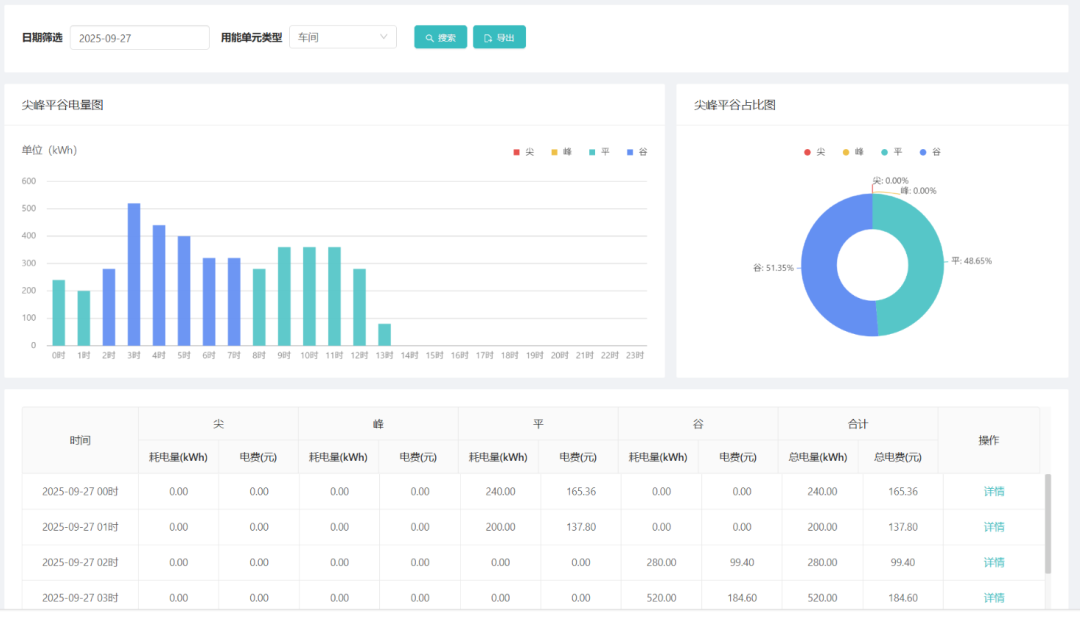Toggle the 尖 series in bar chart legend
This screenshot has width=1080, height=618.
coord(524,152)
